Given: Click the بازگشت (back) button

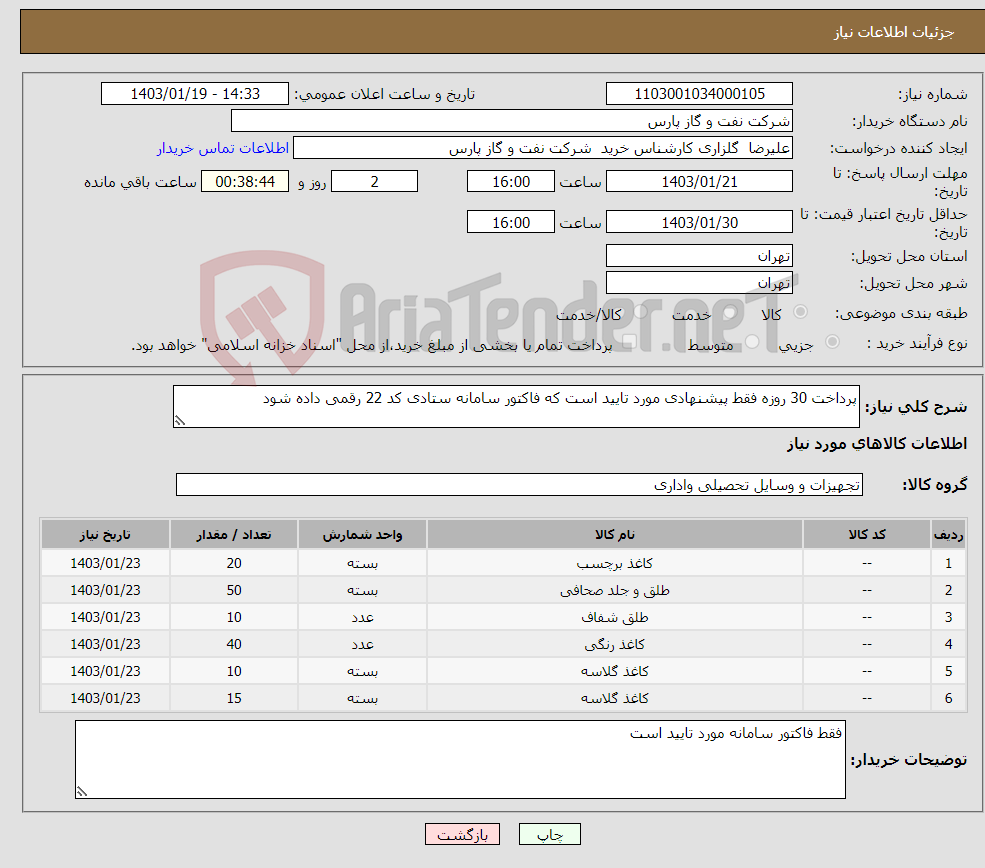Looking at the screenshot, I should coord(462,834).
